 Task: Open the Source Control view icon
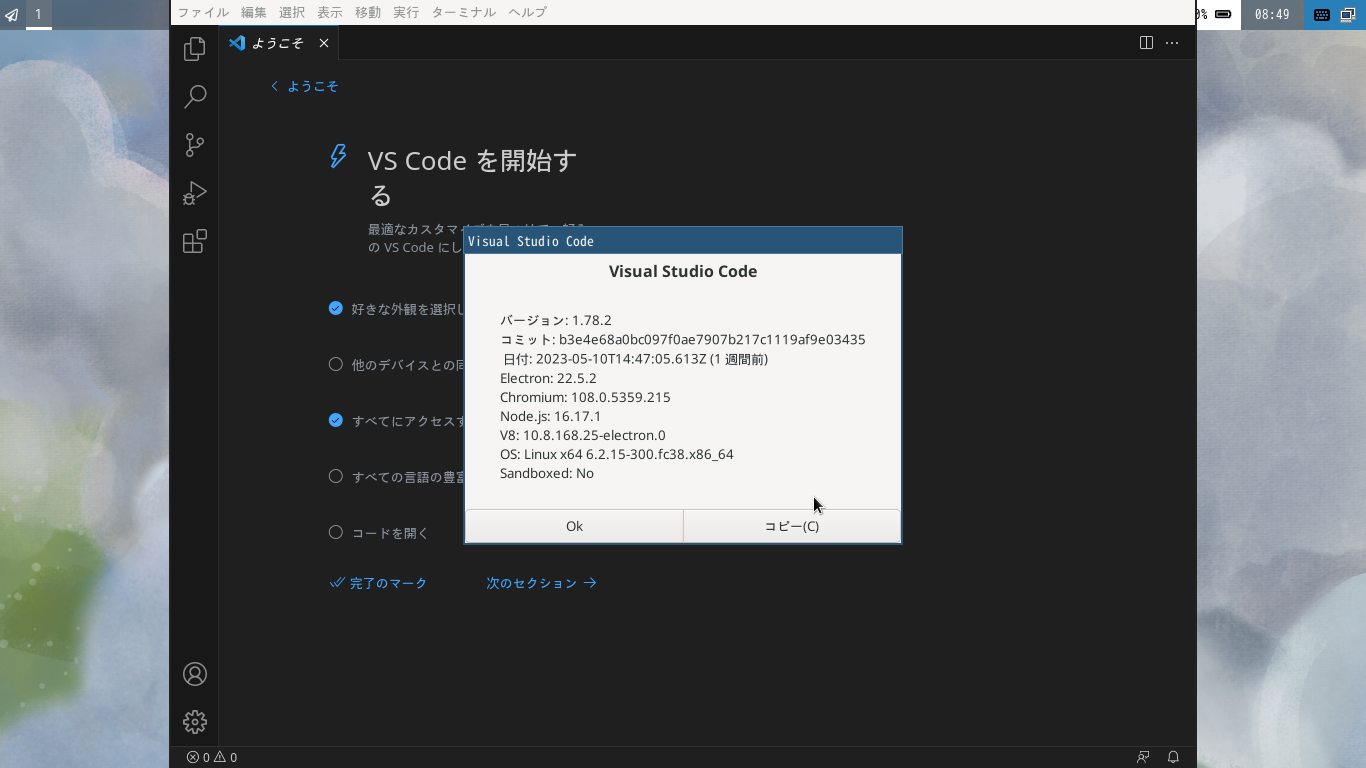click(x=195, y=144)
